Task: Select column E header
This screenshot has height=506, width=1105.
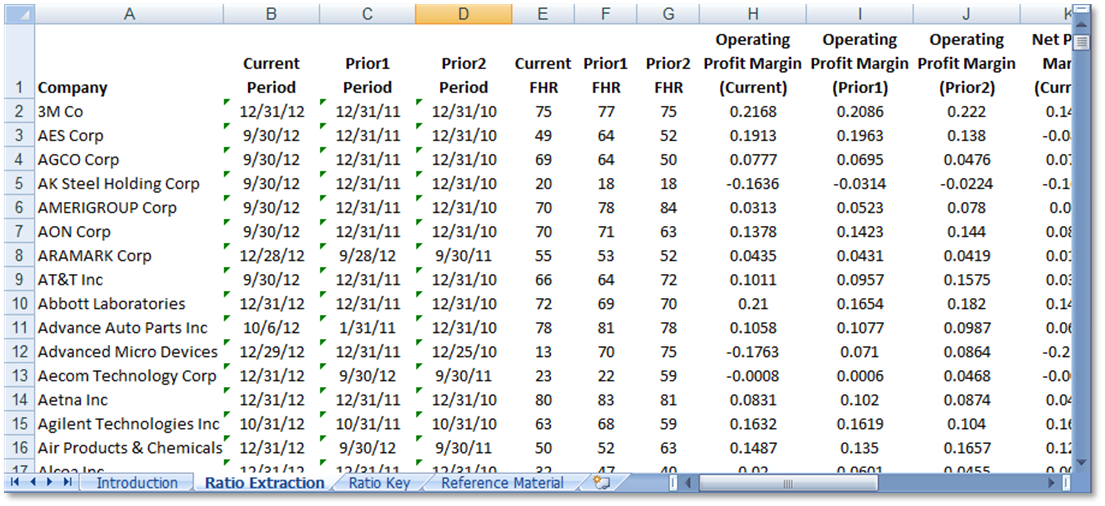Action: click(543, 13)
